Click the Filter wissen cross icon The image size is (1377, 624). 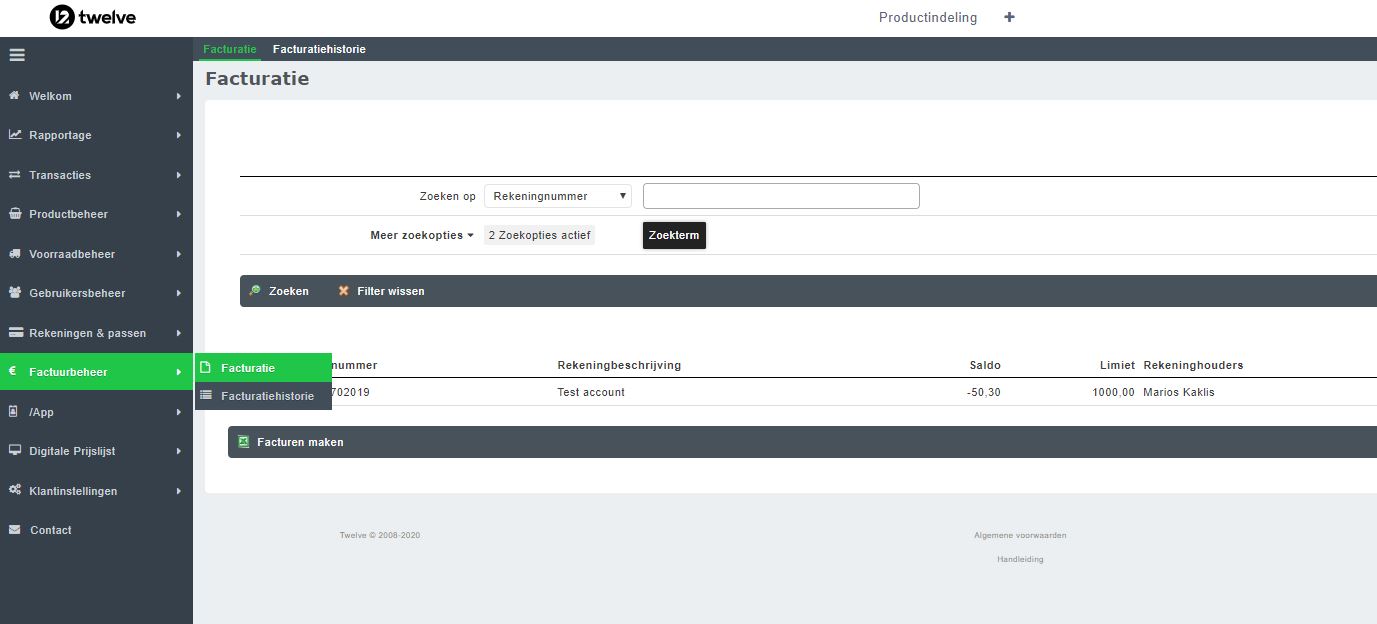pyautogui.click(x=344, y=291)
